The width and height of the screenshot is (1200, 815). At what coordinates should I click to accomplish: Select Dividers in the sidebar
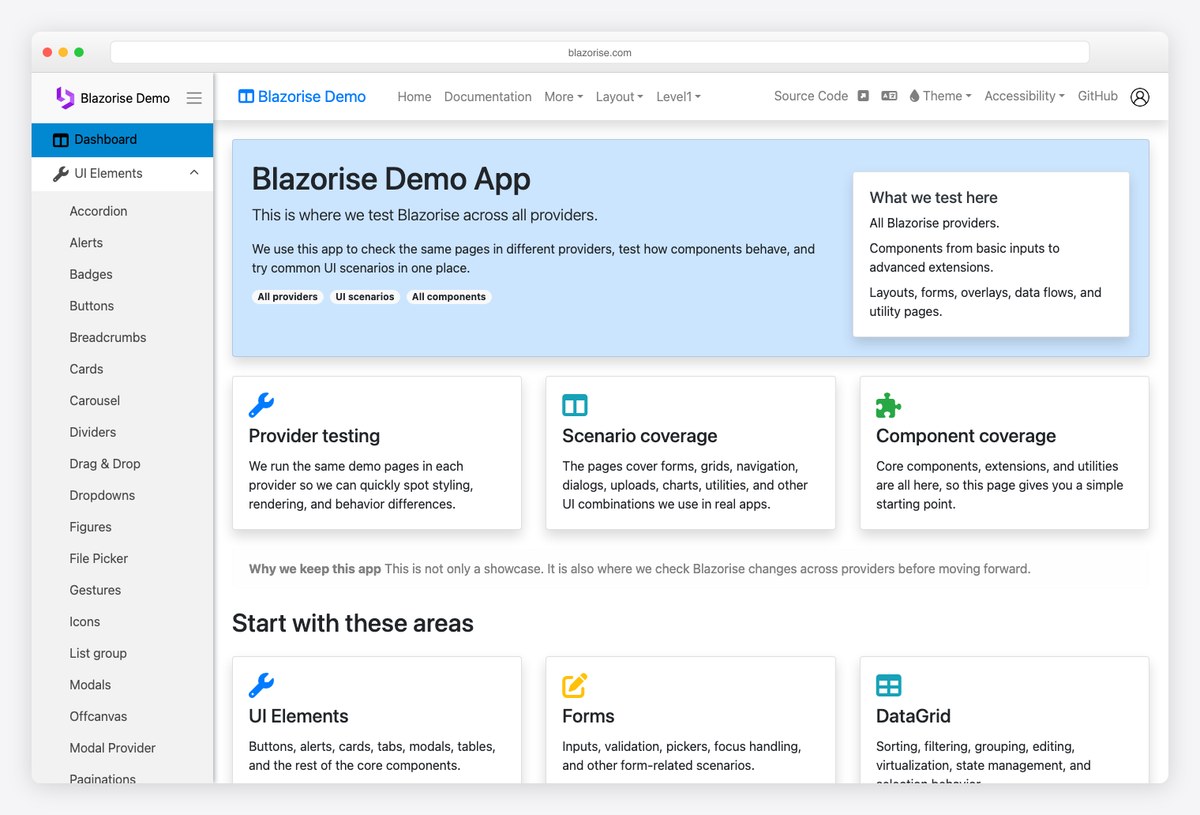(x=93, y=433)
